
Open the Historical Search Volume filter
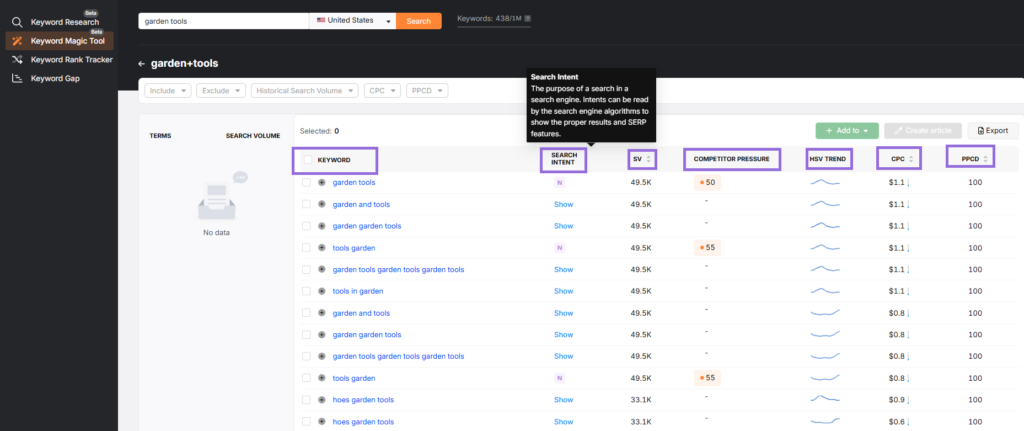tap(304, 91)
